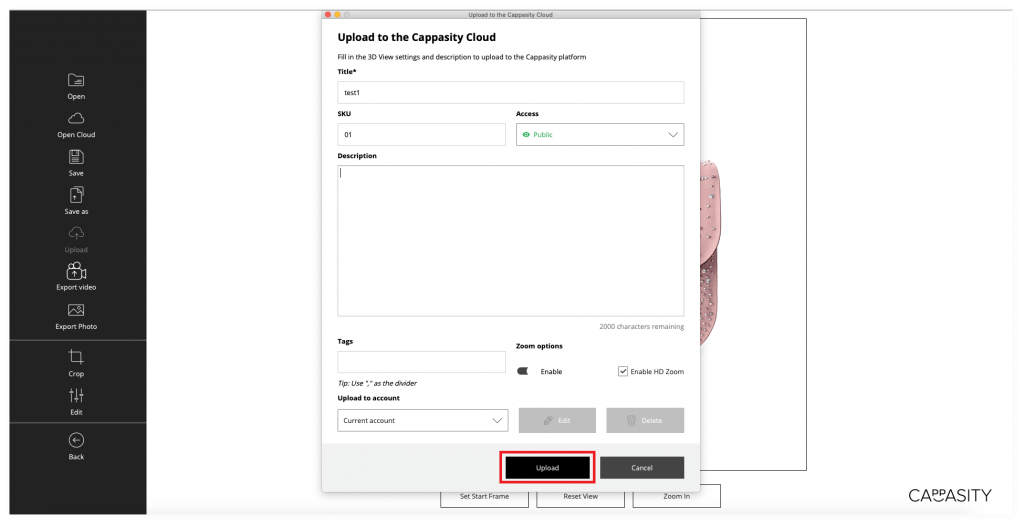Viewport: 1024px width, 526px height.
Task: Open the Access dropdown showing Public
Action: click(600, 135)
